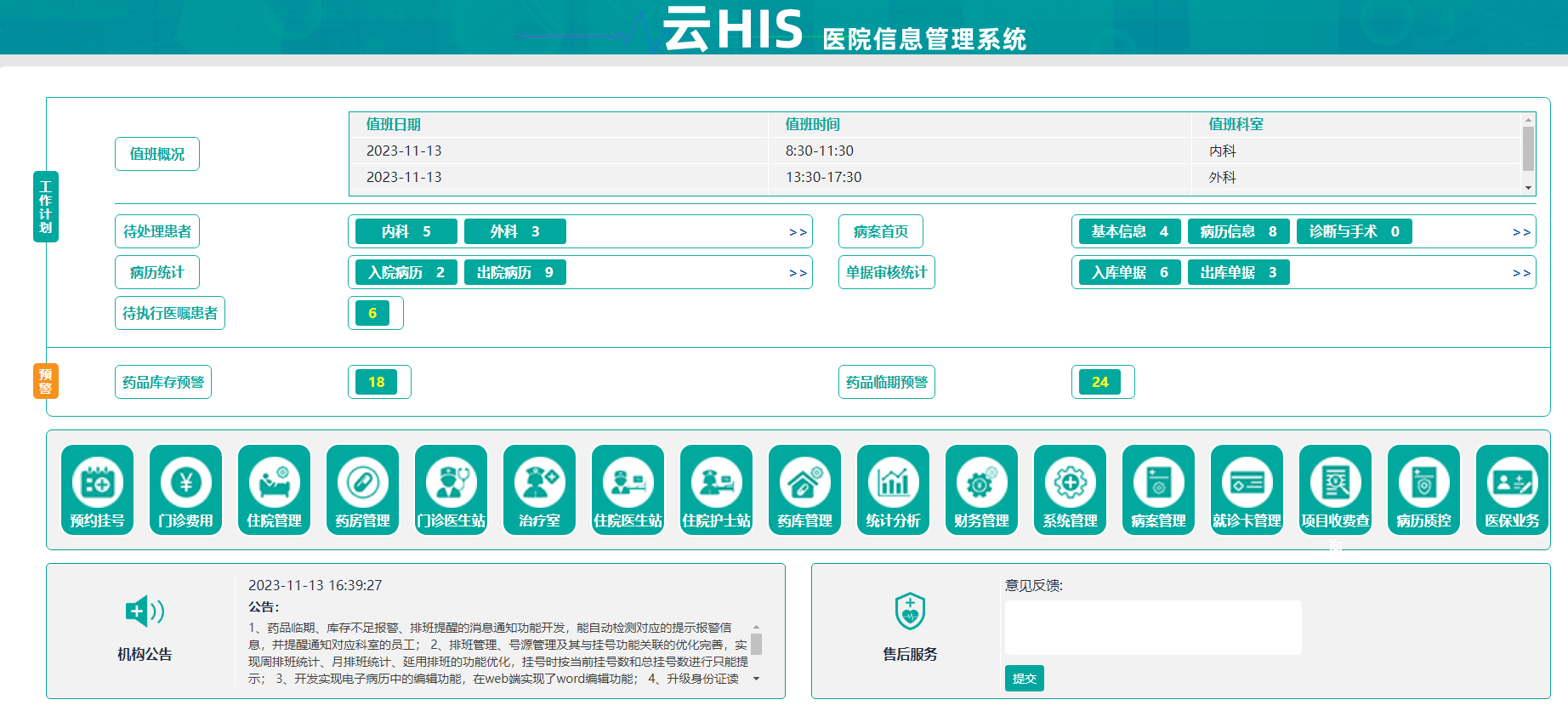Click the 病历统计 button
Screen dimensions: 1568x711
point(157,272)
